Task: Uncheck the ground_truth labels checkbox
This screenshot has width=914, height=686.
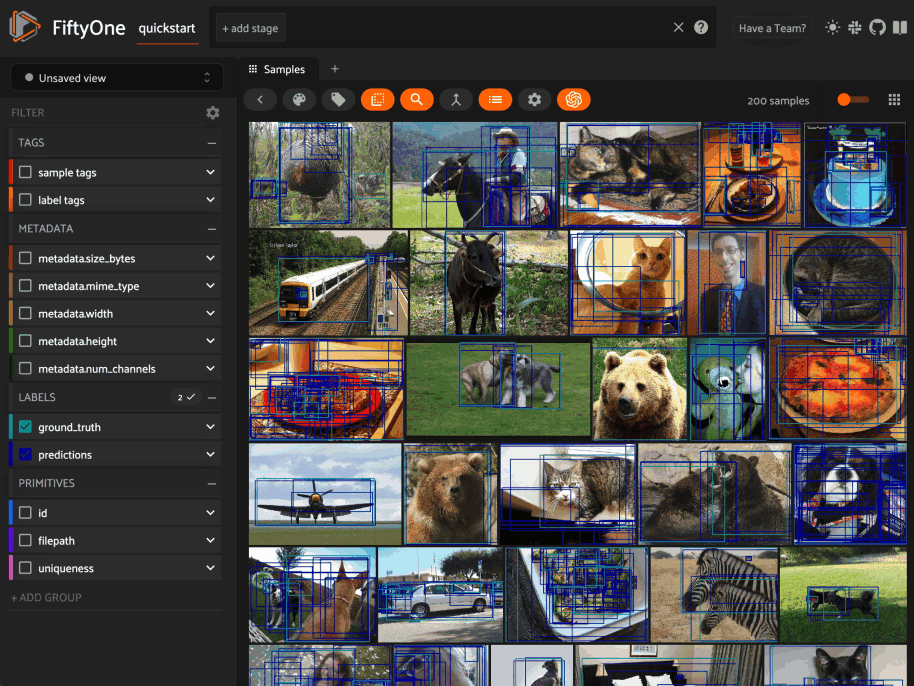Action: (x=25, y=427)
